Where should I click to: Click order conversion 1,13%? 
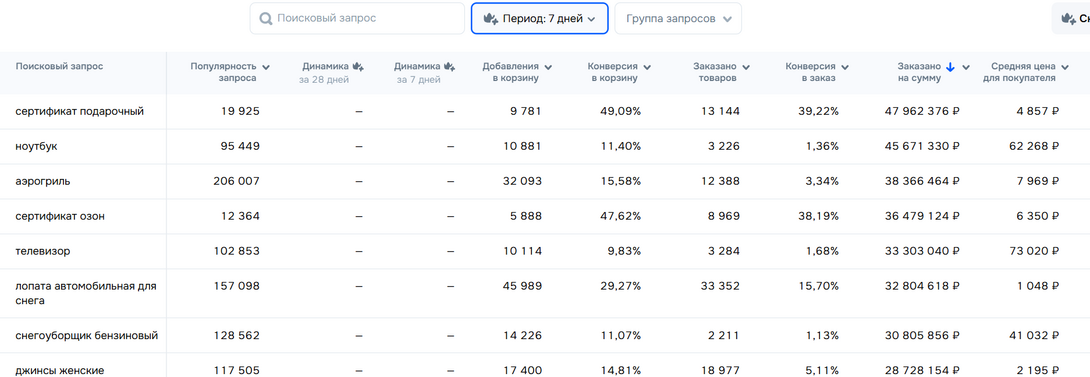822,336
